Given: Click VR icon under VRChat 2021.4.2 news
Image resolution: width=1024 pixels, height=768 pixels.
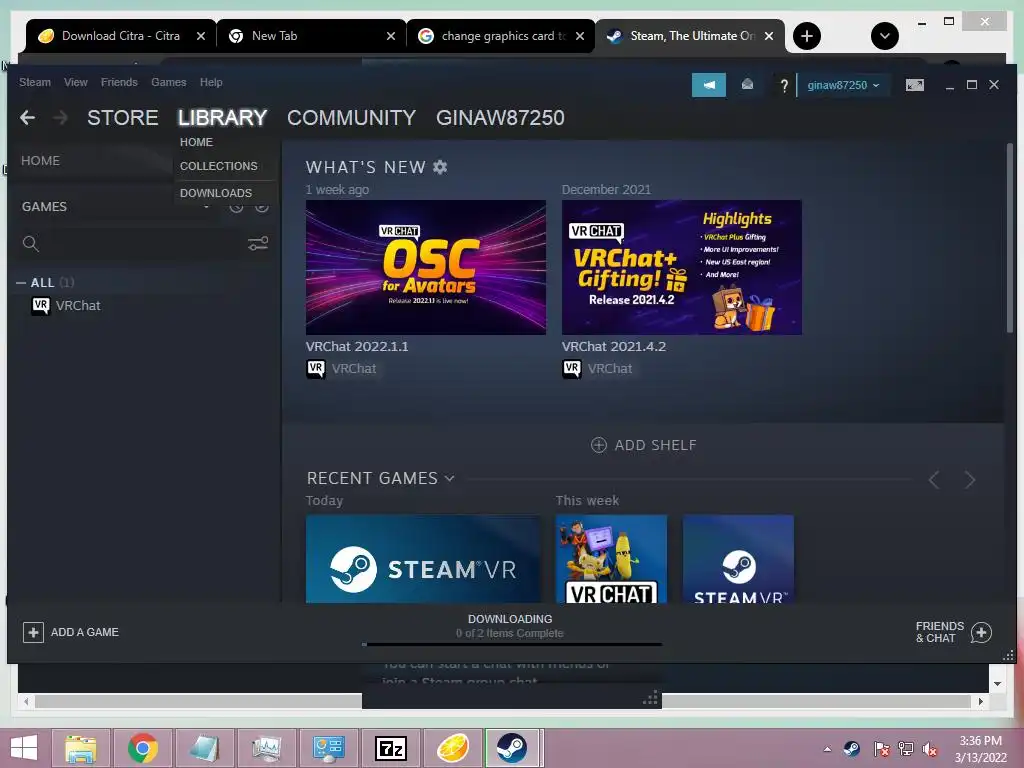Looking at the screenshot, I should 571,369.
